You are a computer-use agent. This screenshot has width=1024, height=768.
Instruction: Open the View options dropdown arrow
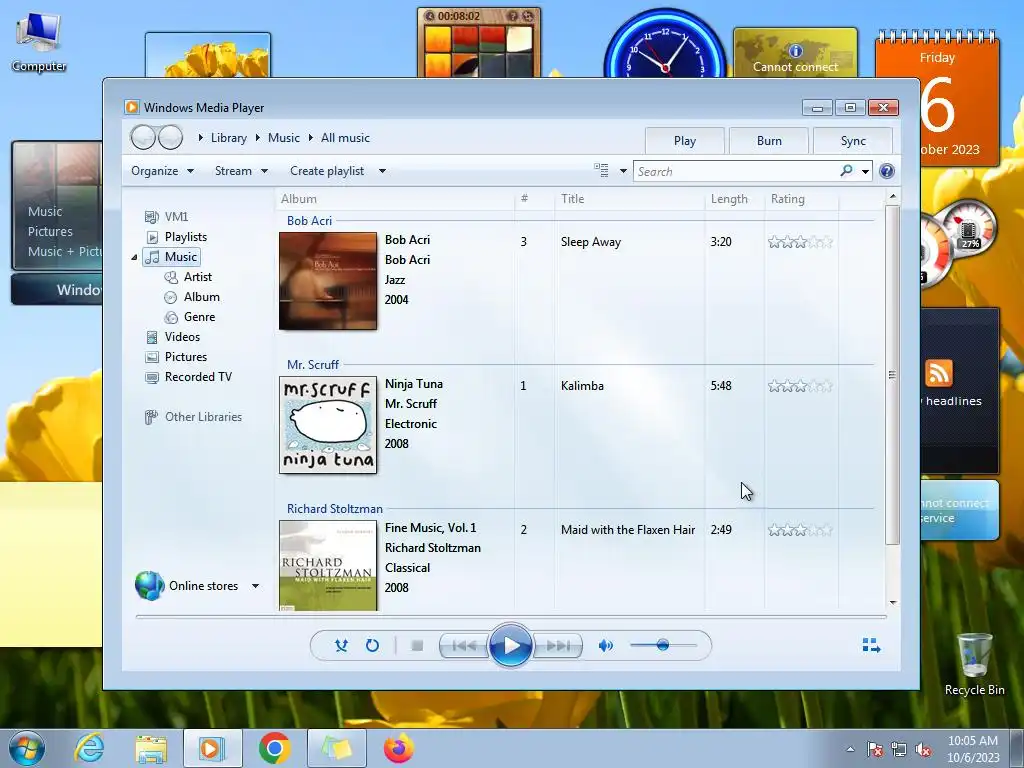click(x=623, y=171)
